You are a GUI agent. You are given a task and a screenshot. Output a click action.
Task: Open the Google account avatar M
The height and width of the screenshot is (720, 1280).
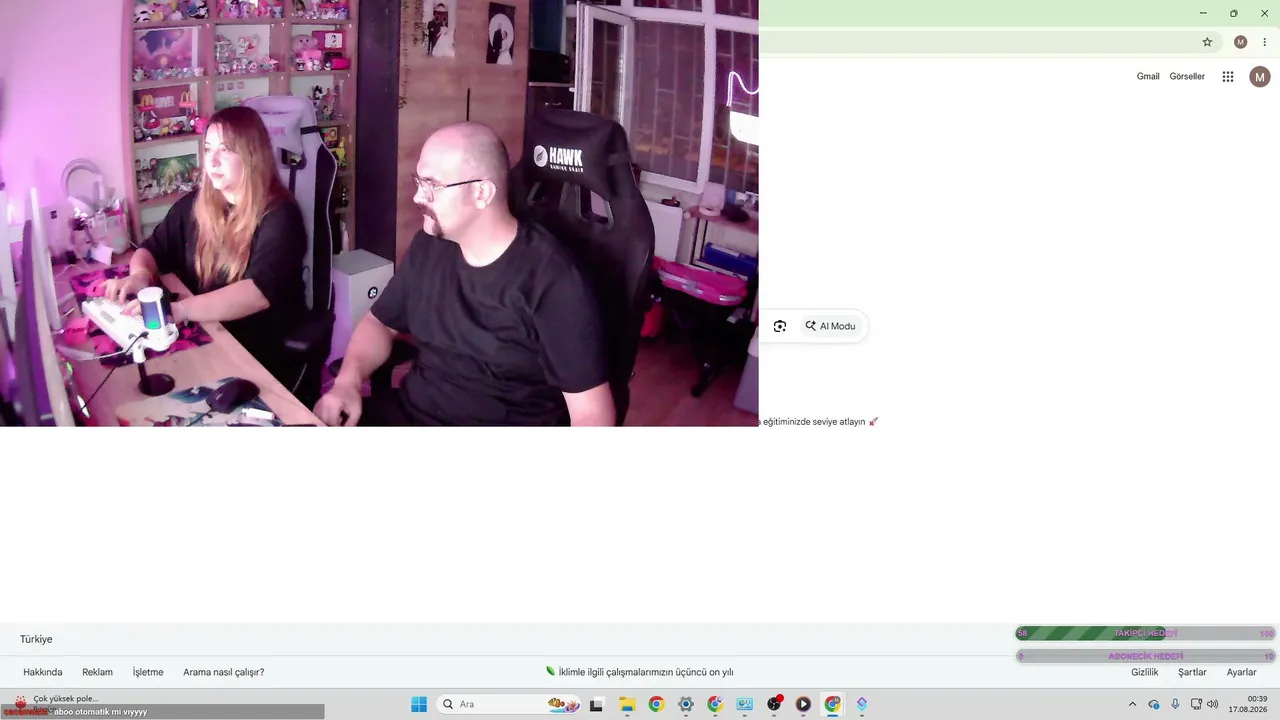1260,77
